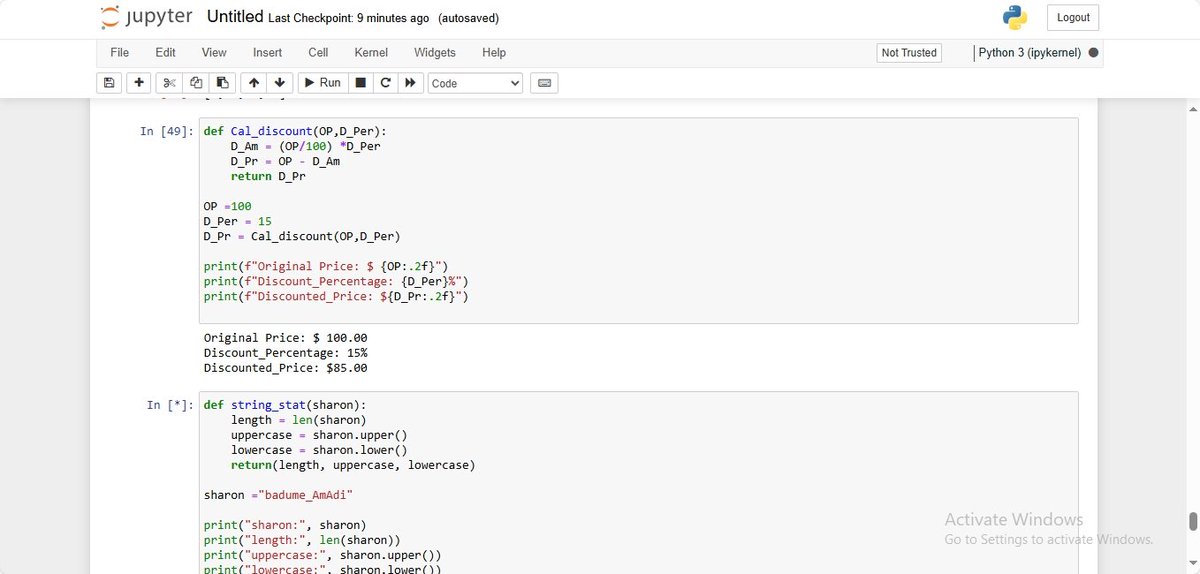Interrupt the kernel with the stop icon
The height and width of the screenshot is (574, 1200).
click(361, 83)
